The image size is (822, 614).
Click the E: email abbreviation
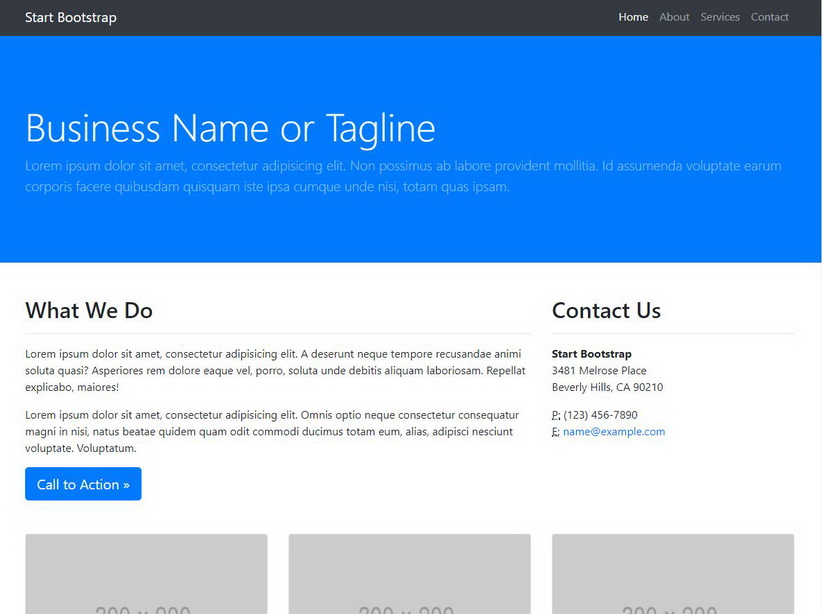556,432
